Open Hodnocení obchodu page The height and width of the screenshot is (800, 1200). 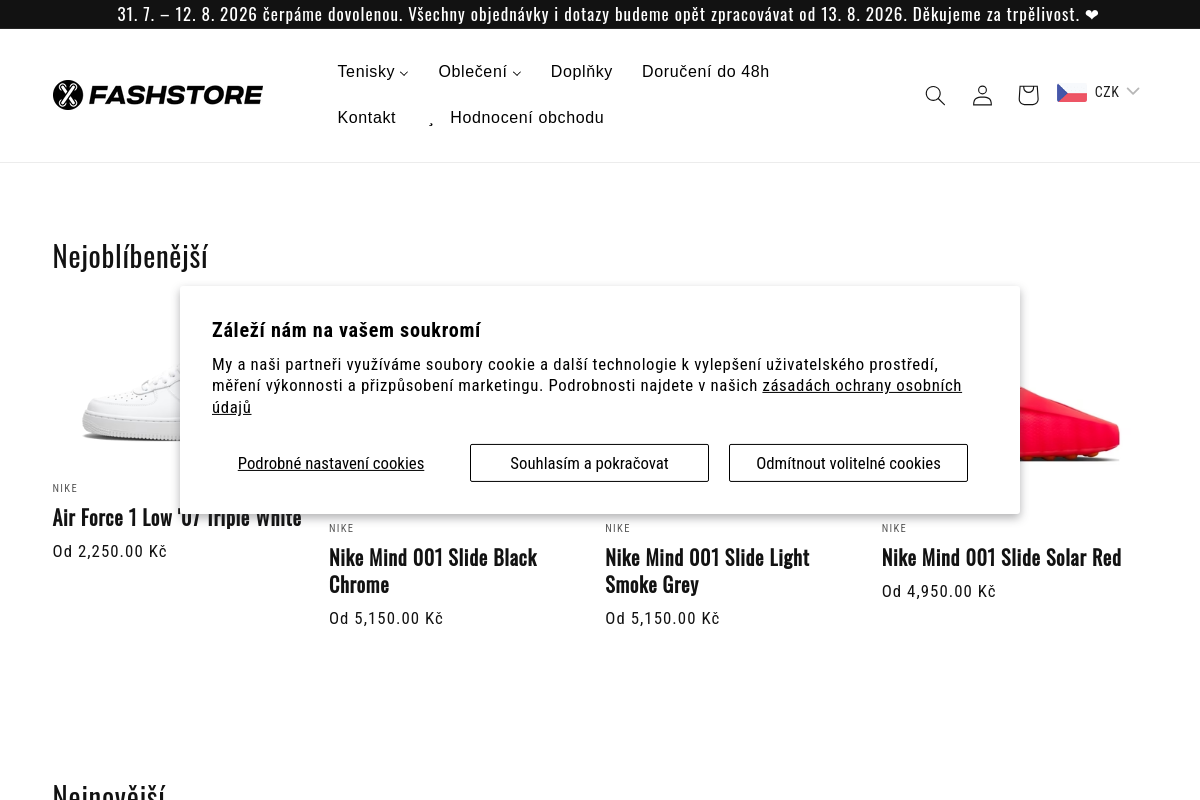click(x=527, y=118)
